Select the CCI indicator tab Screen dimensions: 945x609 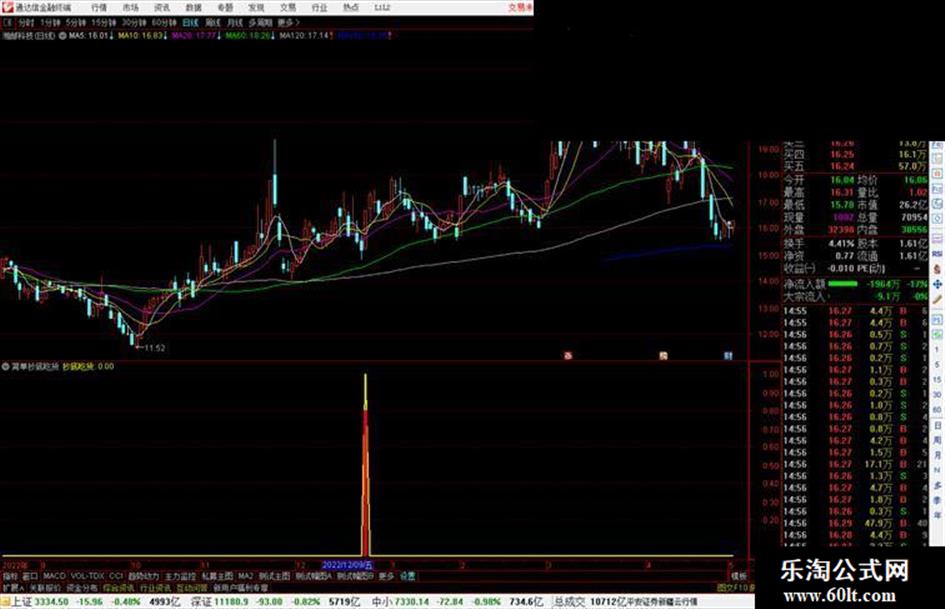pos(116,576)
